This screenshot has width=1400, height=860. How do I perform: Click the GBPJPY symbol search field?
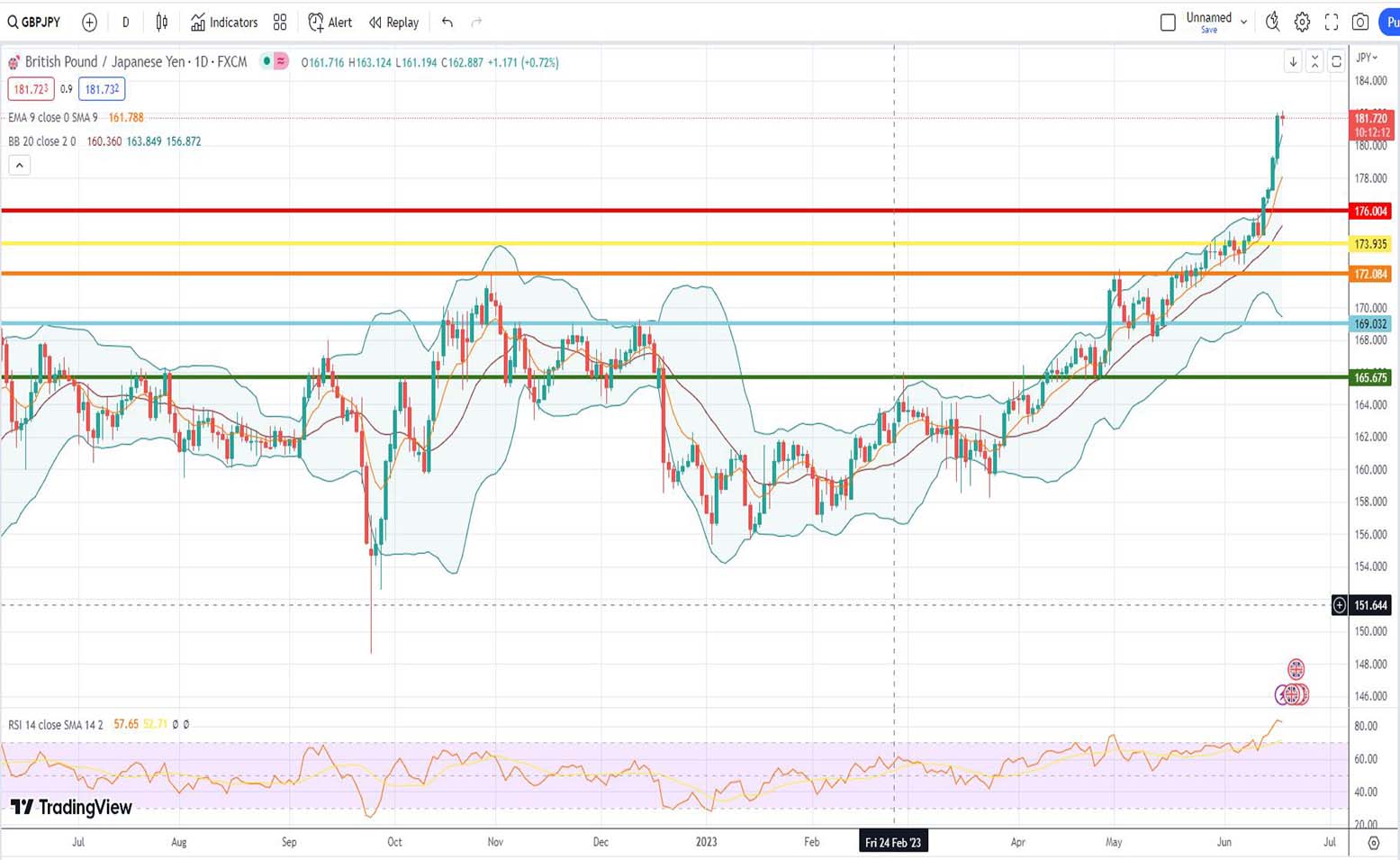point(36,23)
